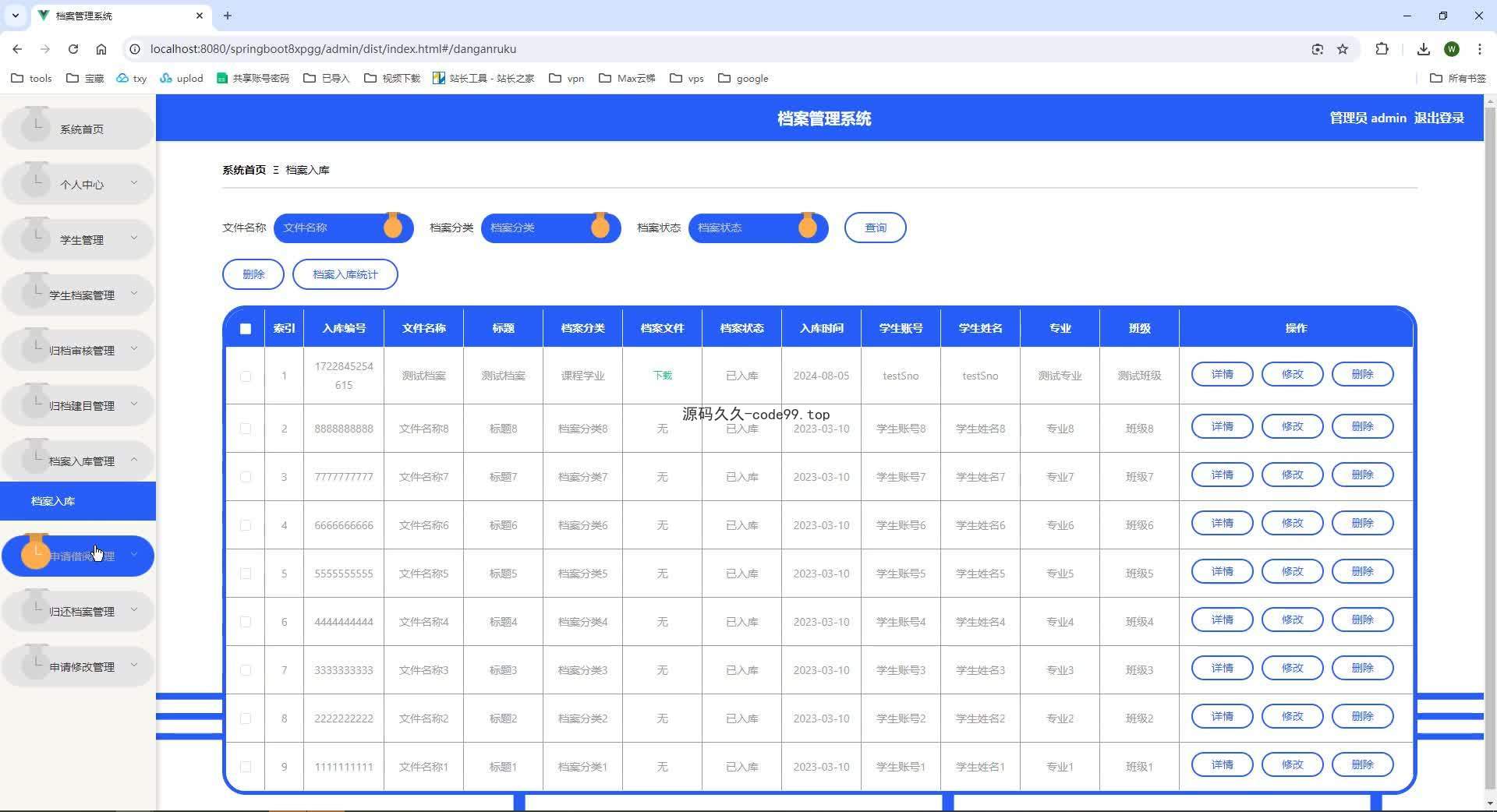Expand the 申请修改管理 sidebar menu
Viewport: 1497px width, 812px height.
78,666
